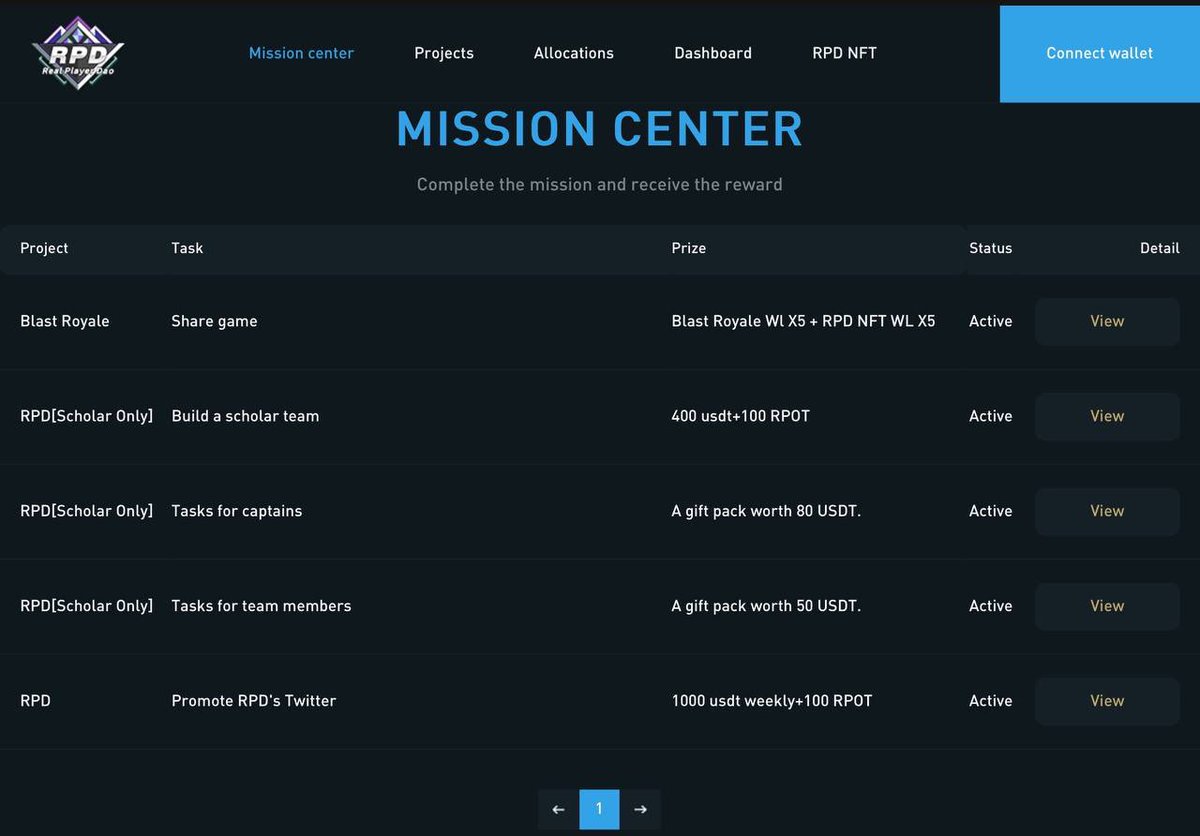
Task: View details of Blast Royale Share game
Action: pos(1107,321)
